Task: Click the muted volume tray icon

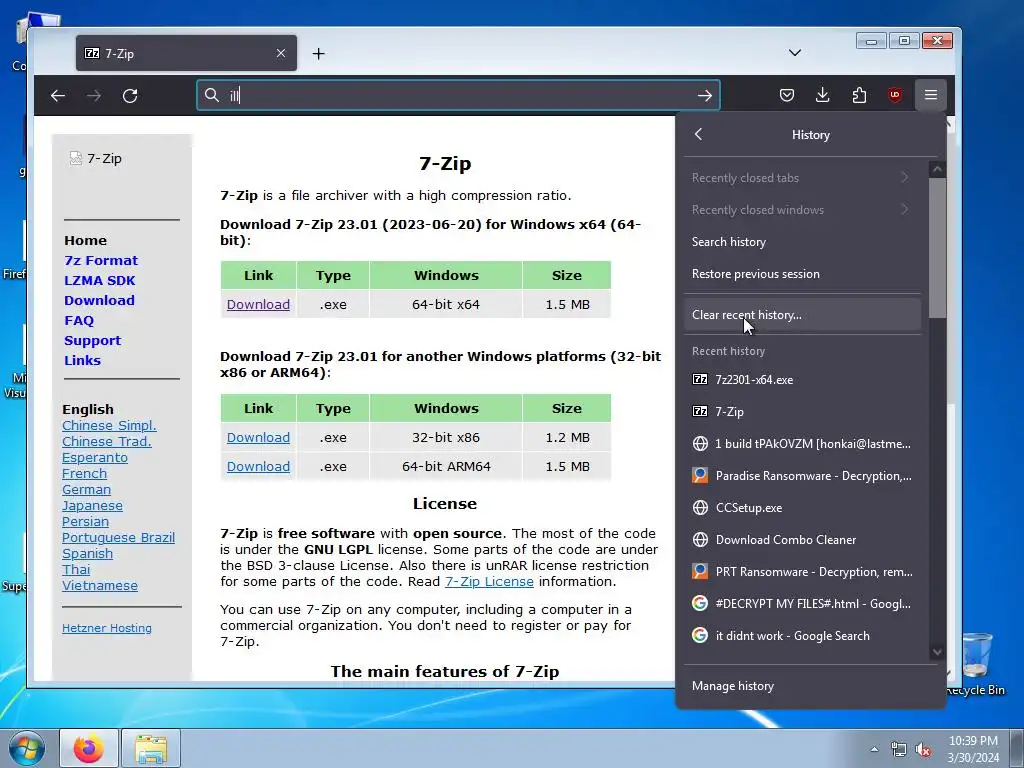Action: click(923, 750)
